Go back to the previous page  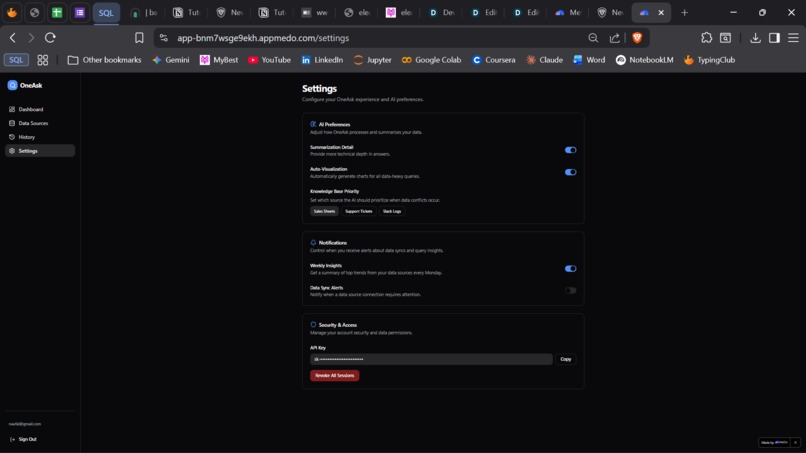click(13, 38)
